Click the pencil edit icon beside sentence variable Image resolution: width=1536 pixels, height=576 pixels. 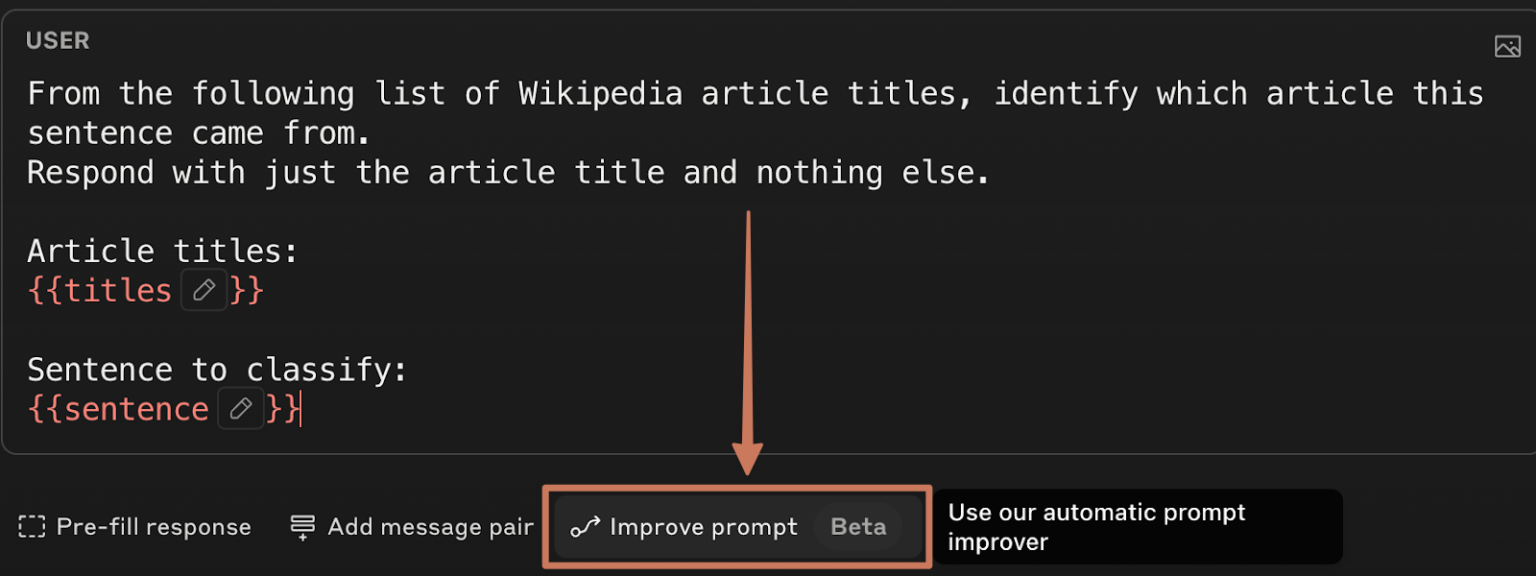tap(240, 409)
